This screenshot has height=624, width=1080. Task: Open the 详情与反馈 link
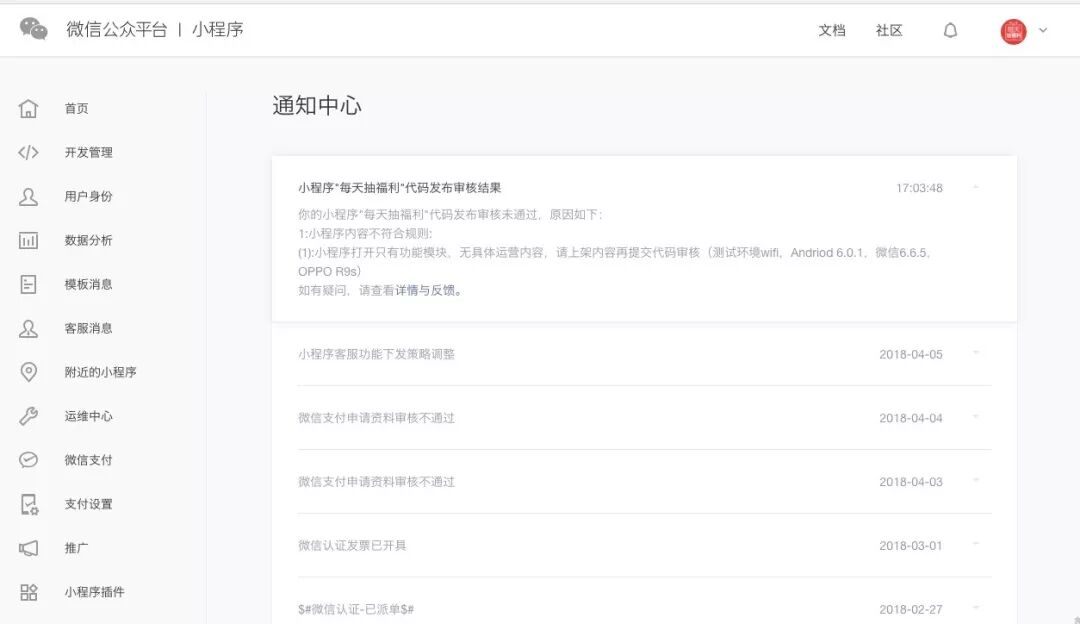pos(425,291)
